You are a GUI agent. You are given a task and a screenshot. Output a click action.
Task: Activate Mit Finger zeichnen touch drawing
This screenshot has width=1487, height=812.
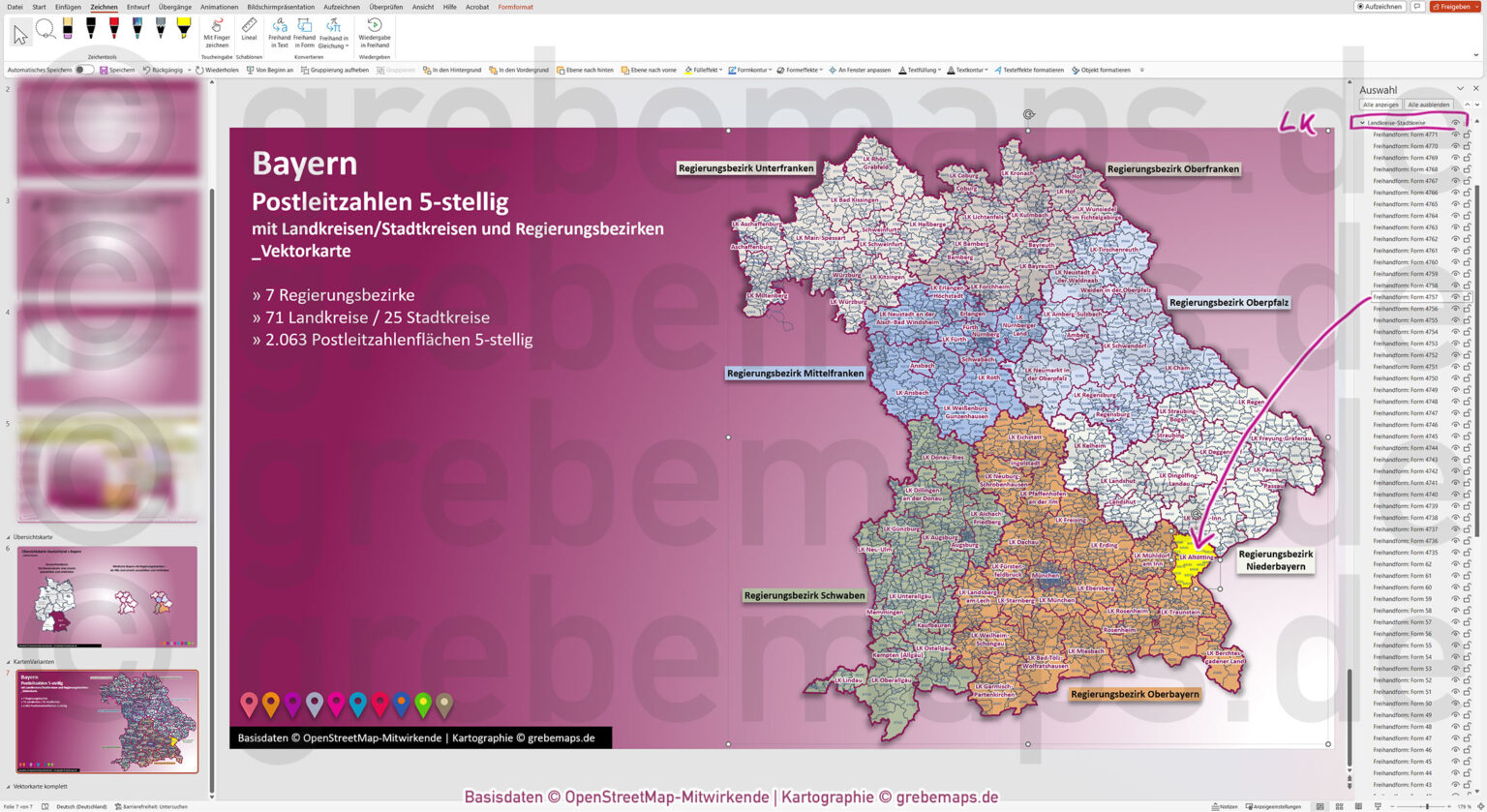click(x=216, y=34)
